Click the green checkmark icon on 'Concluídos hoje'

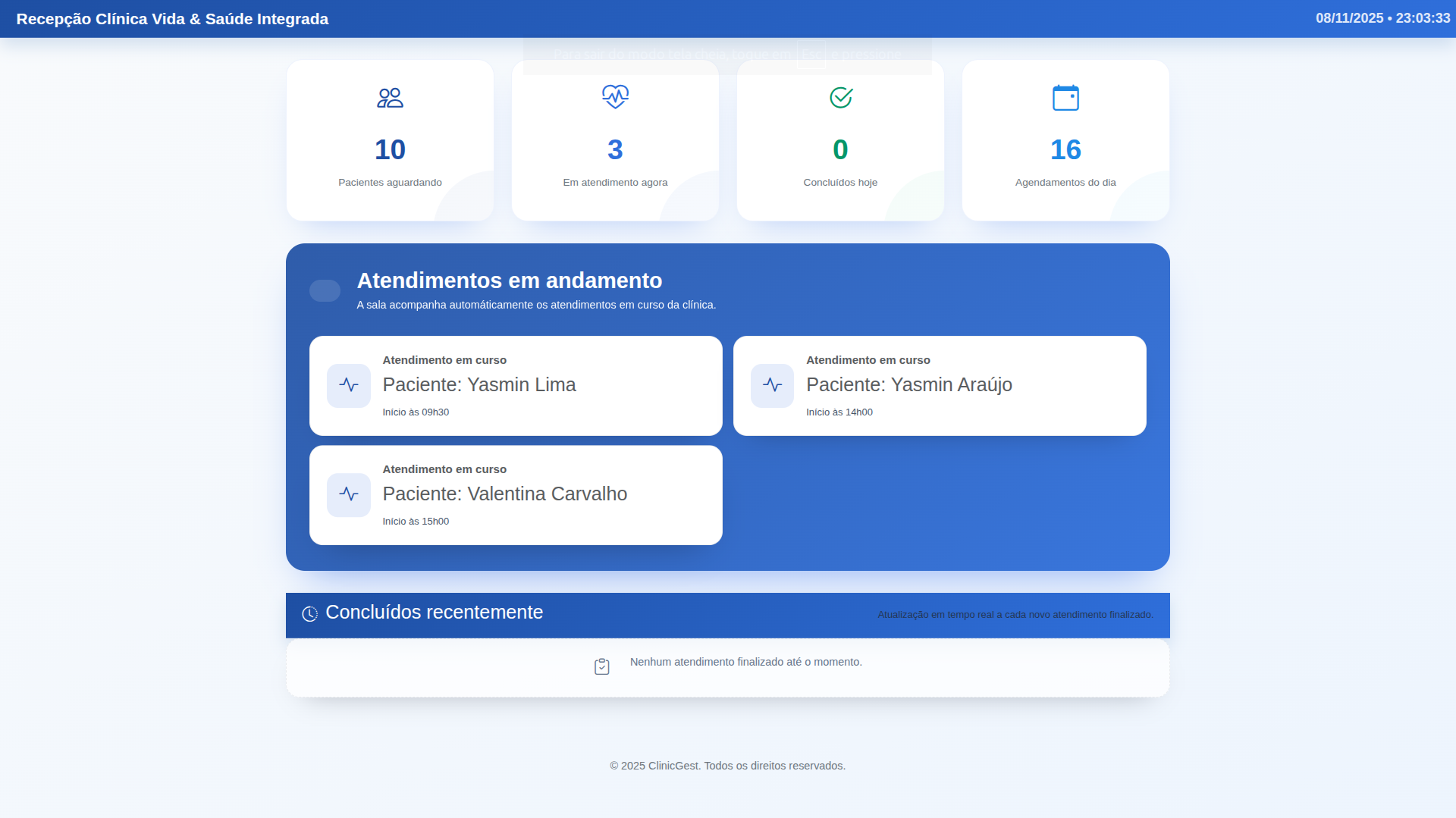click(x=840, y=97)
